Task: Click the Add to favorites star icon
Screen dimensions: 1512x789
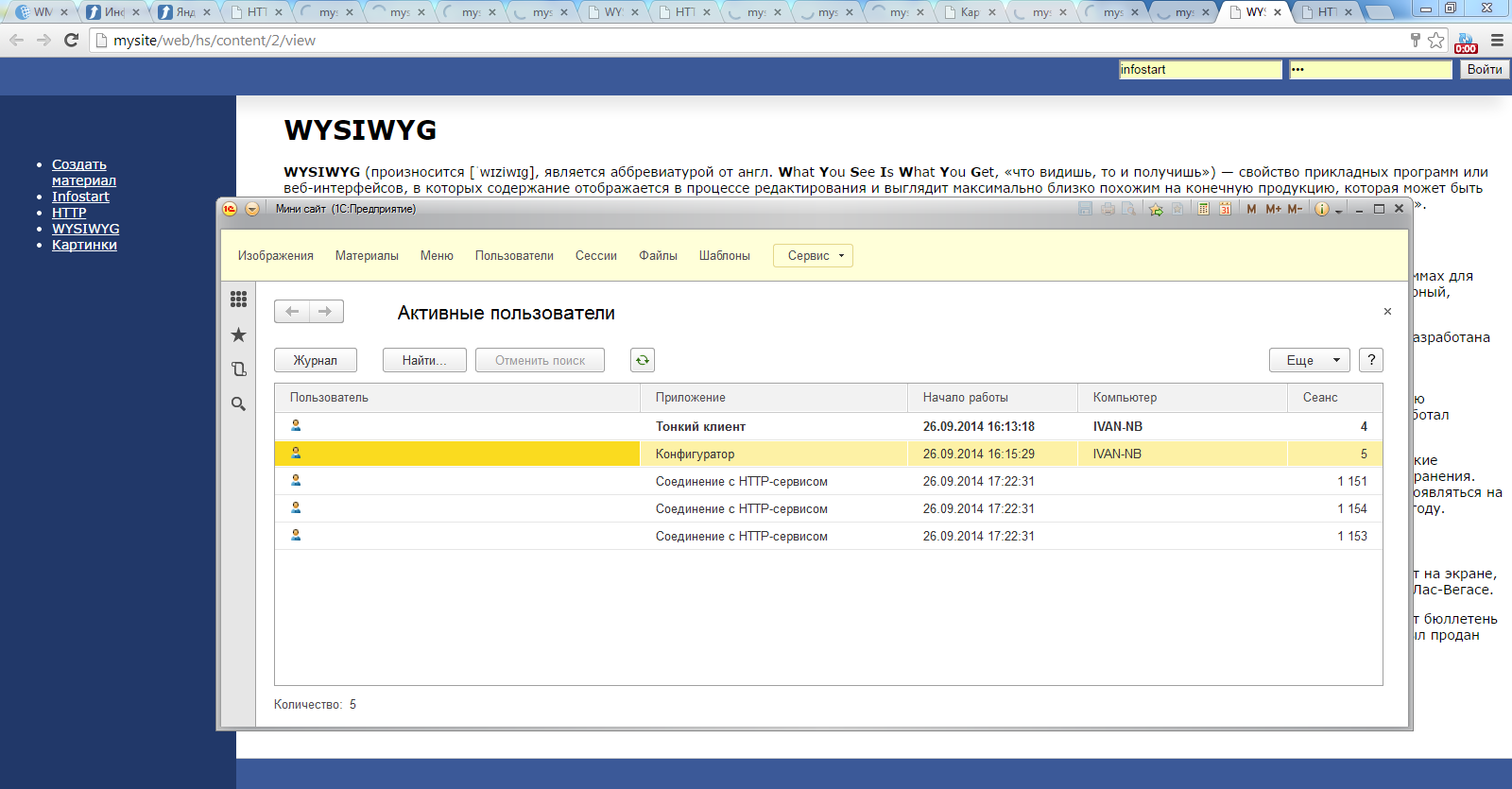Action: (1156, 209)
